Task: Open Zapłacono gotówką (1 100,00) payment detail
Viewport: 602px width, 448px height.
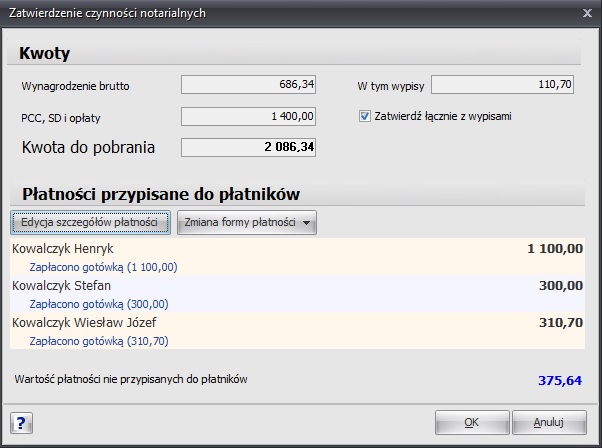Action: (103, 267)
